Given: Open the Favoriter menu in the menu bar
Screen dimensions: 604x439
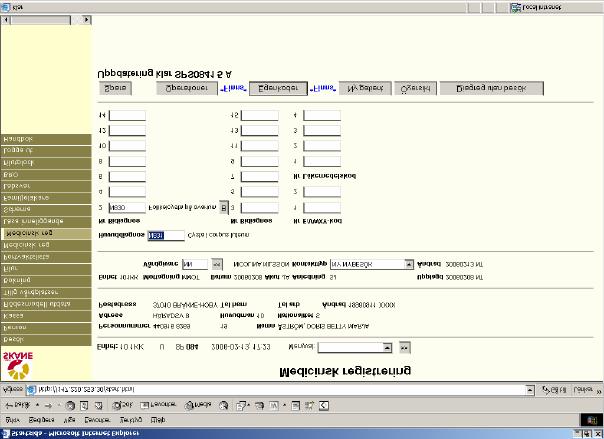Looking at the screenshot, I should pos(97,420).
